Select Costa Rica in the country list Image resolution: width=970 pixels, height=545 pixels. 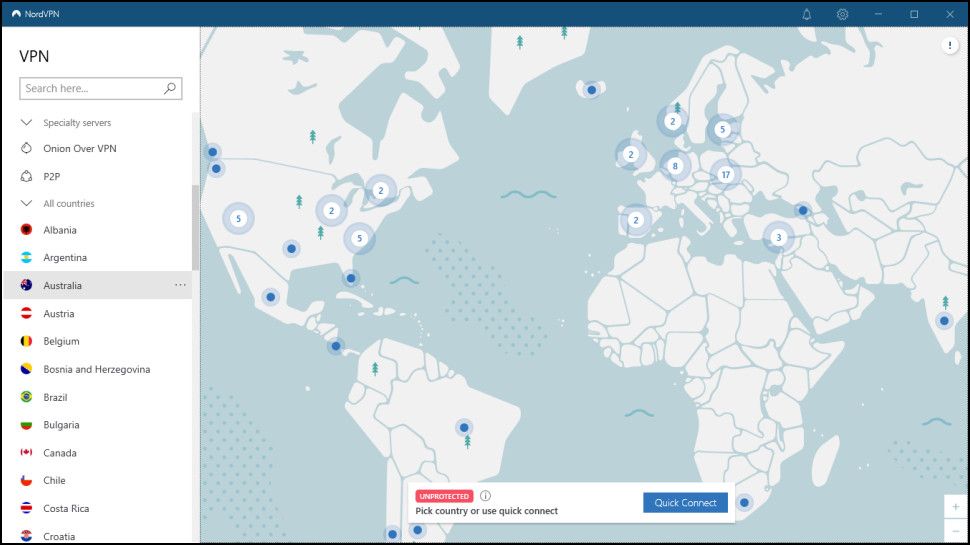(97, 508)
